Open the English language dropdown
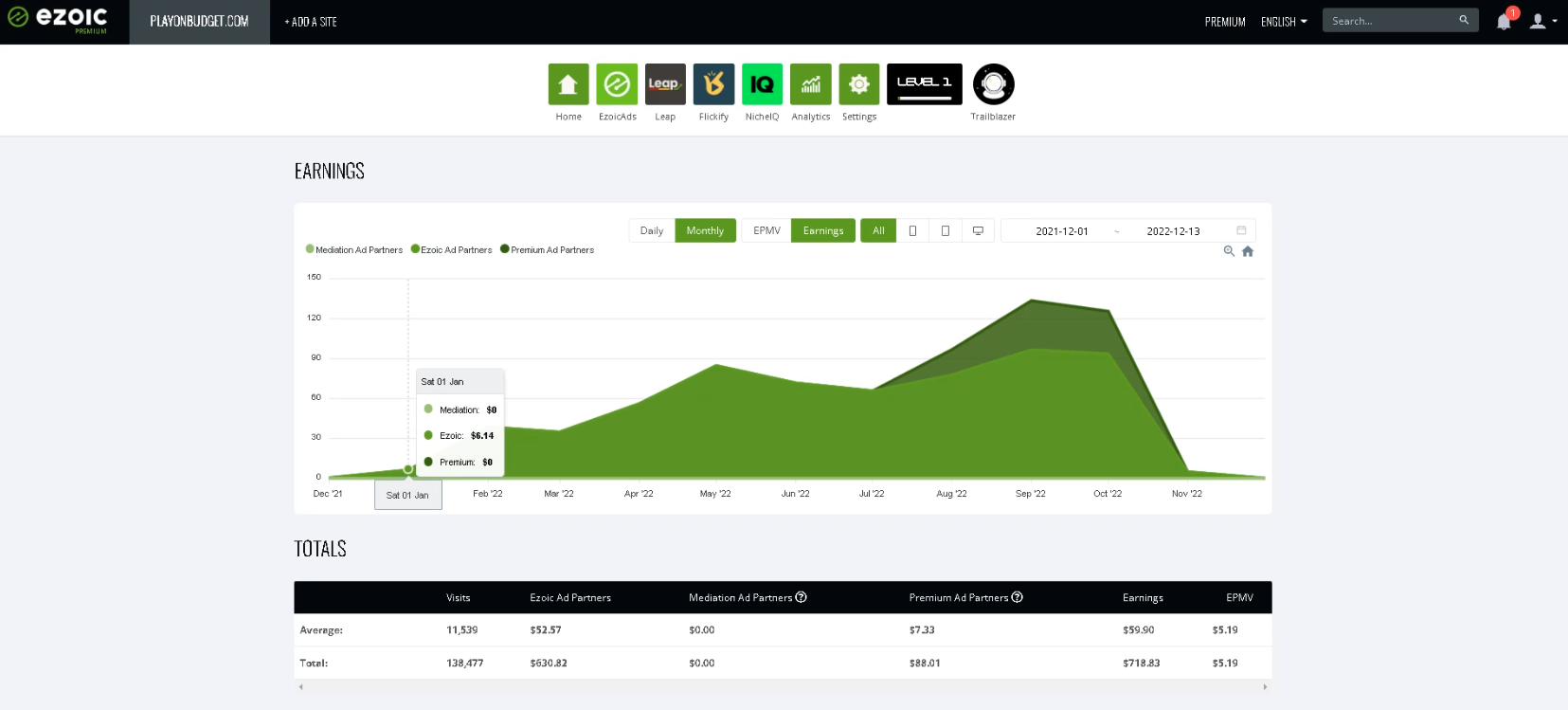The height and width of the screenshot is (710, 1568). coord(1284,22)
